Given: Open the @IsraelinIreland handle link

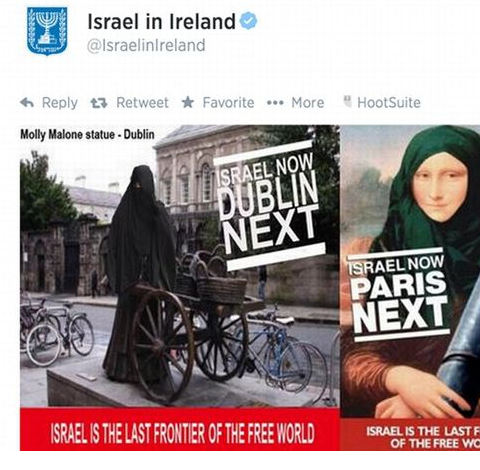Looking at the screenshot, I should pyautogui.click(x=146, y=46).
